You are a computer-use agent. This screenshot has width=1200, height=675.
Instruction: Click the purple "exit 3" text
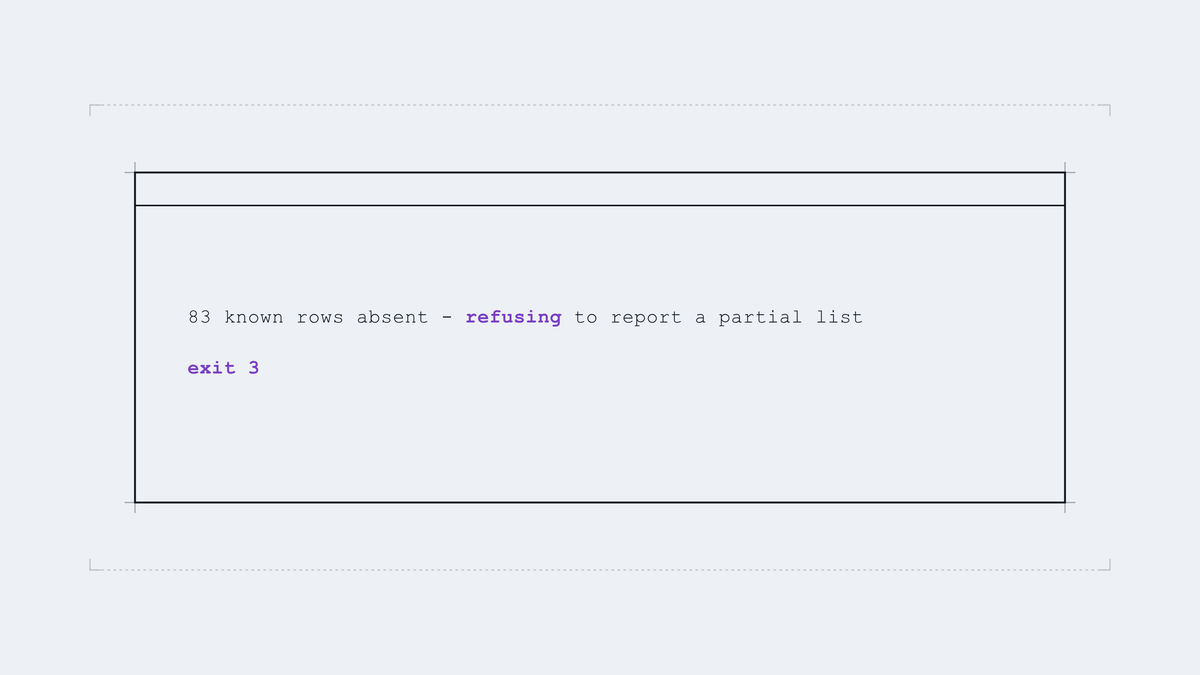tap(223, 368)
